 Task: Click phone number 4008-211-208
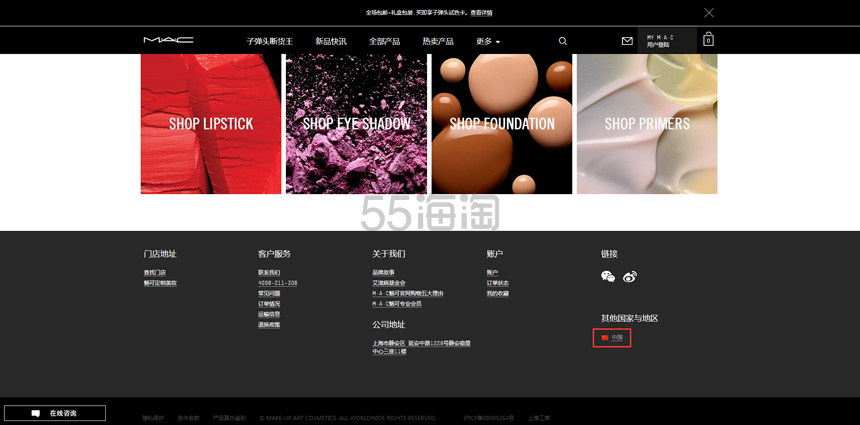278,283
